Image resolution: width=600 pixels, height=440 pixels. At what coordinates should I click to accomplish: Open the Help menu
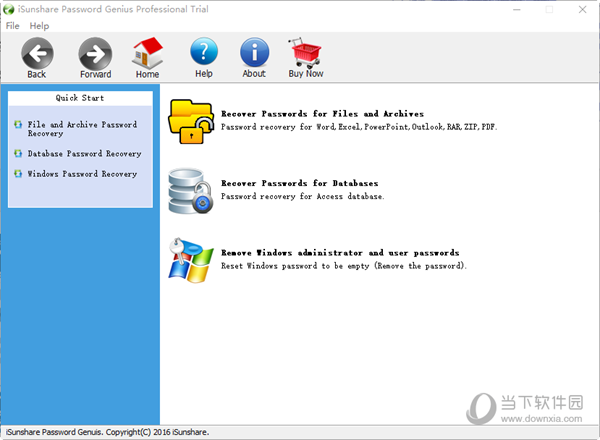tap(39, 26)
